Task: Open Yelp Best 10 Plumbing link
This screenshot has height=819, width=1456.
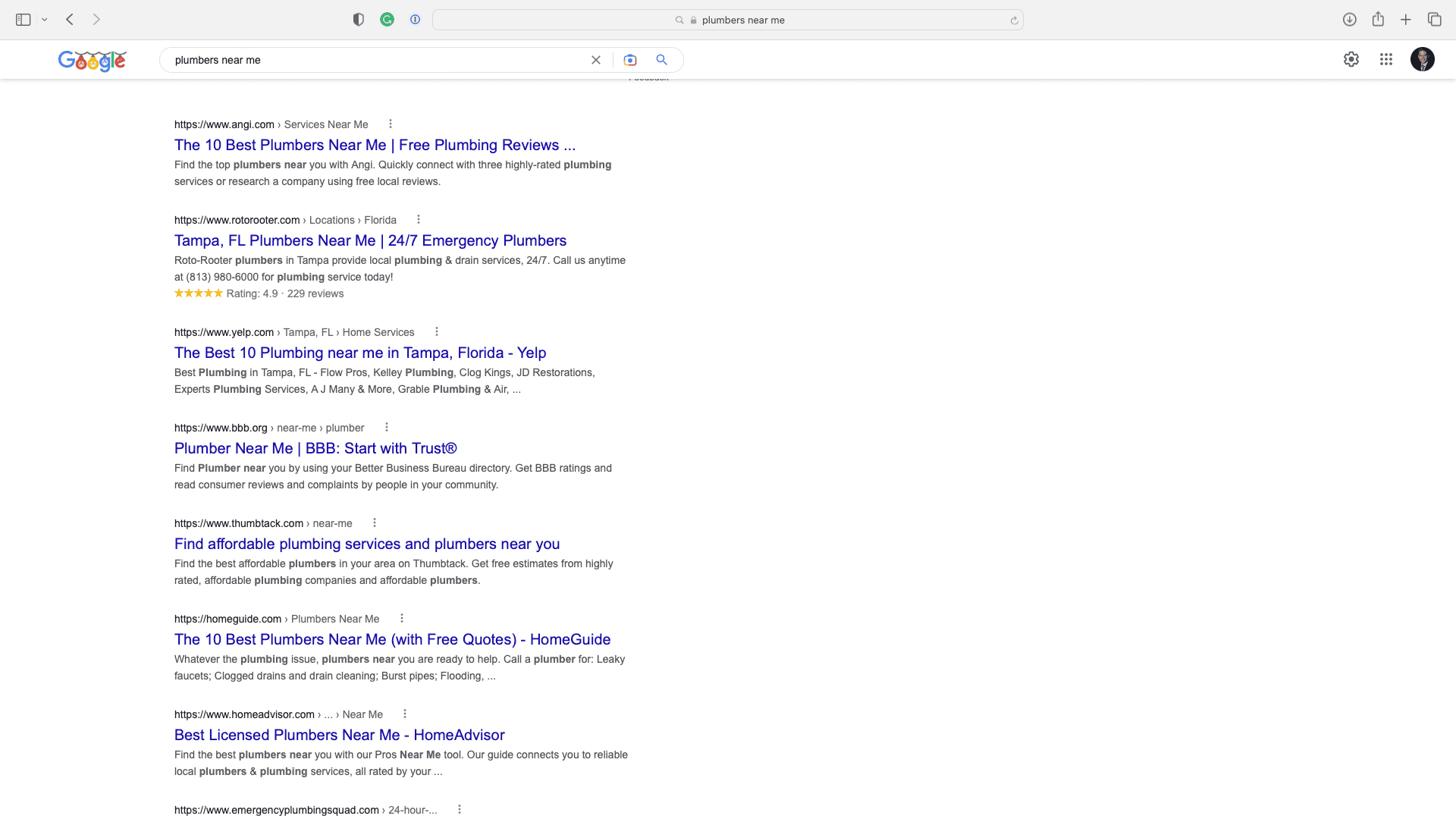Action: [360, 353]
